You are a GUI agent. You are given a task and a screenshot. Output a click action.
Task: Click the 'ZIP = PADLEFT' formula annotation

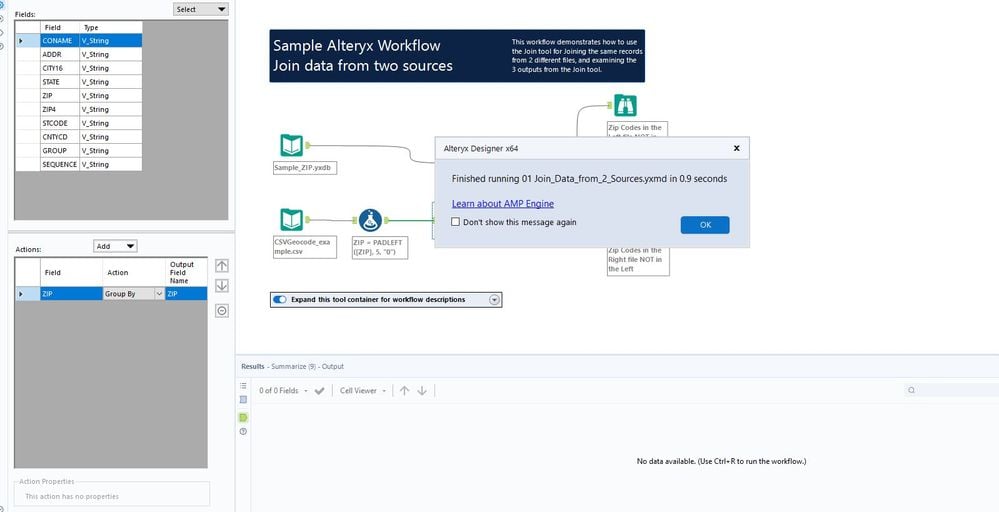pyautogui.click(x=379, y=248)
